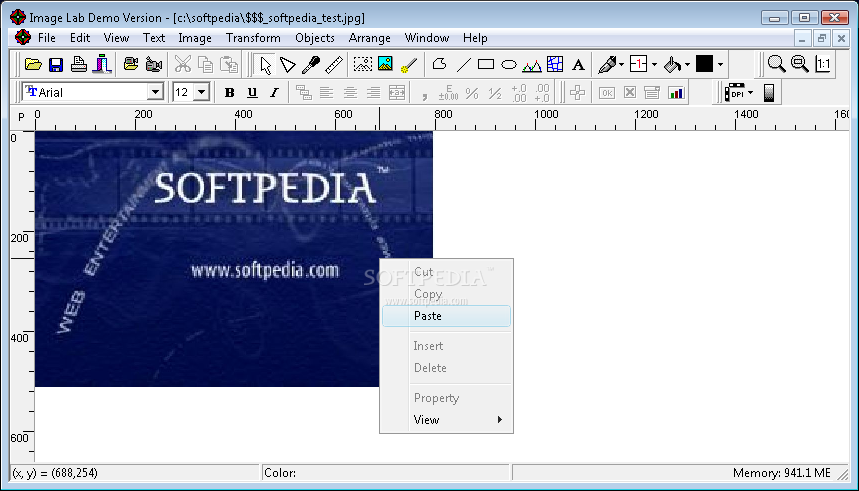Click the scanner acquire icon

[102, 65]
